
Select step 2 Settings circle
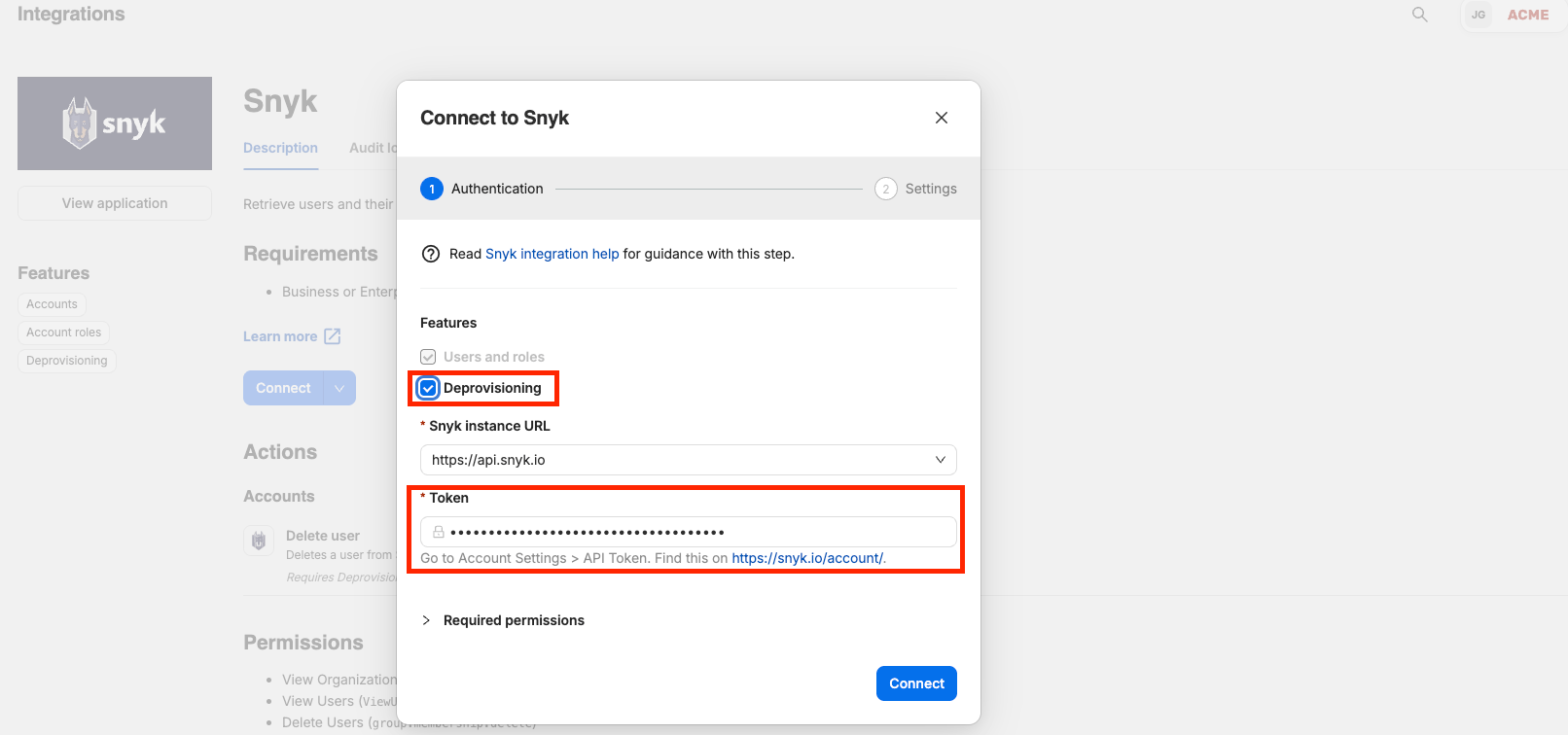click(x=885, y=189)
